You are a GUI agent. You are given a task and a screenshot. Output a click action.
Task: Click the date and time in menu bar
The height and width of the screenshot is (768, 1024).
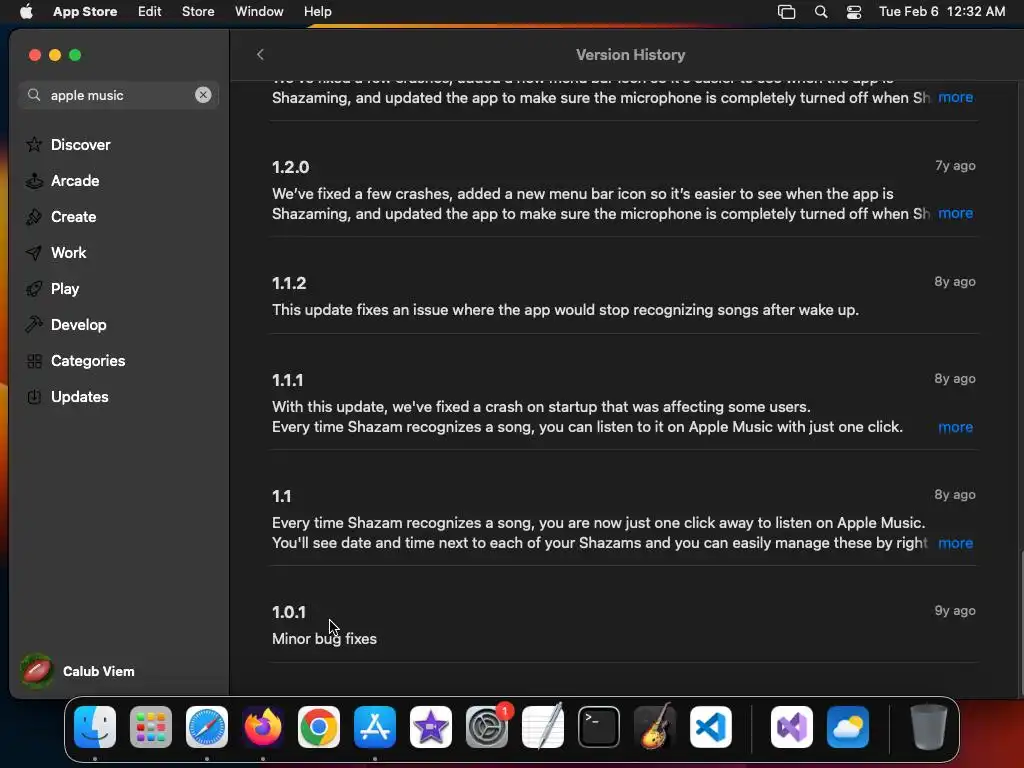tap(942, 12)
